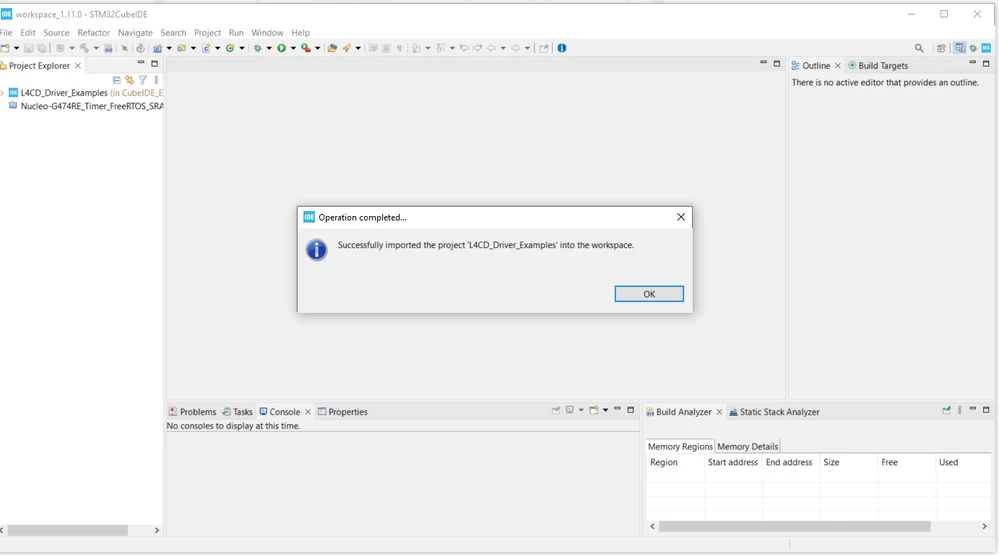Screen dimensions: 999x555
Task: Maximize the Project Explorer panel
Action: coord(154,63)
